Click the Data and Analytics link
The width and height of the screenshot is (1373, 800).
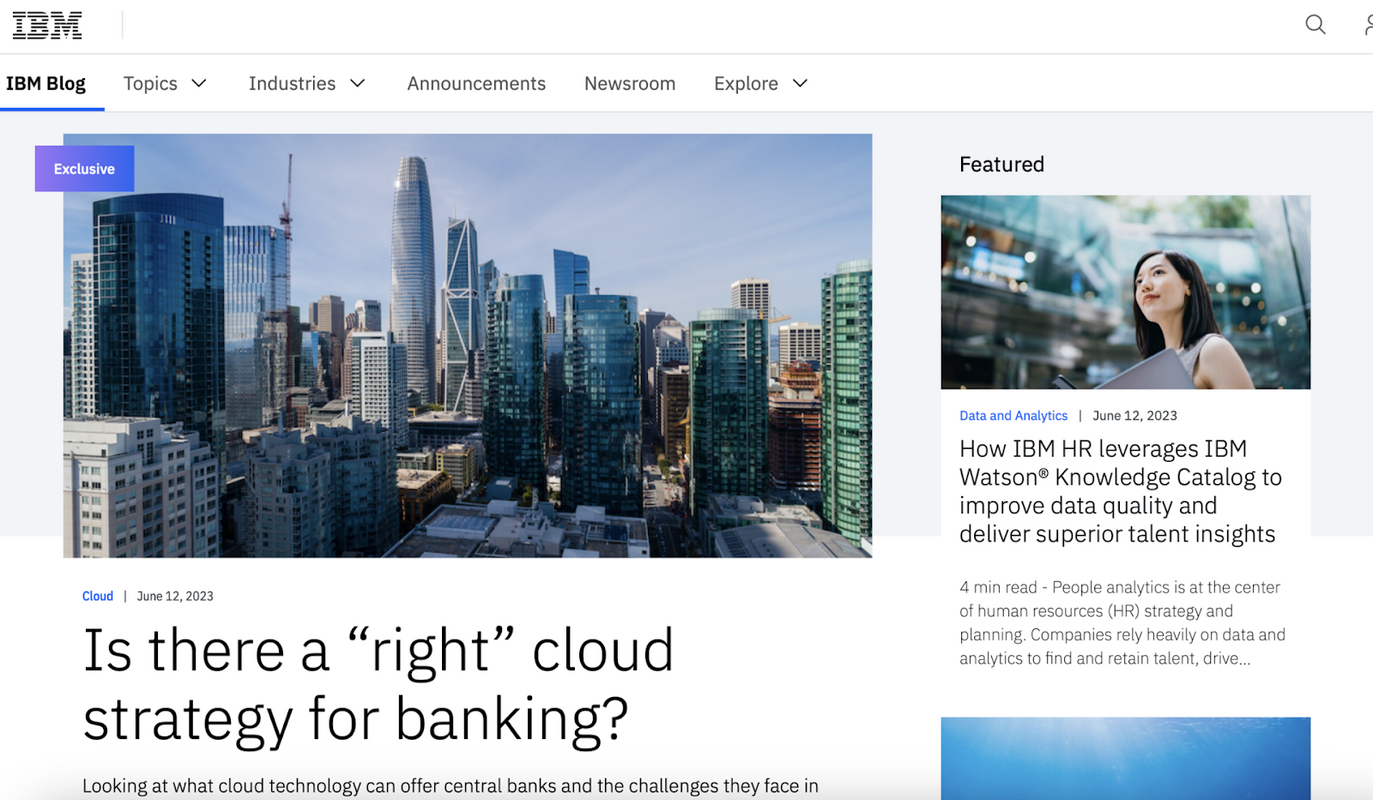click(1013, 415)
